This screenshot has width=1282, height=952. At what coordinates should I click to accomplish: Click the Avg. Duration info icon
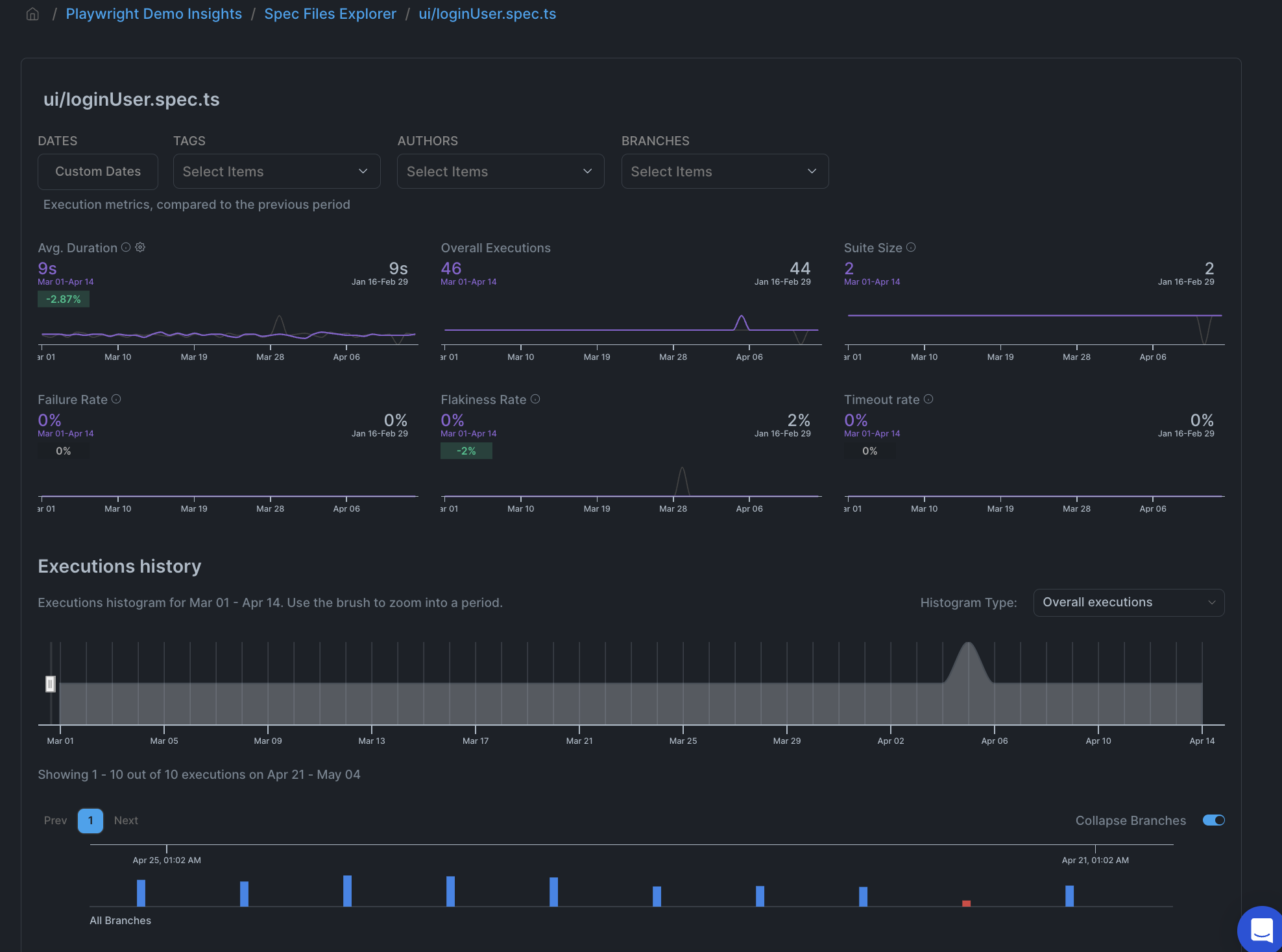pos(127,247)
